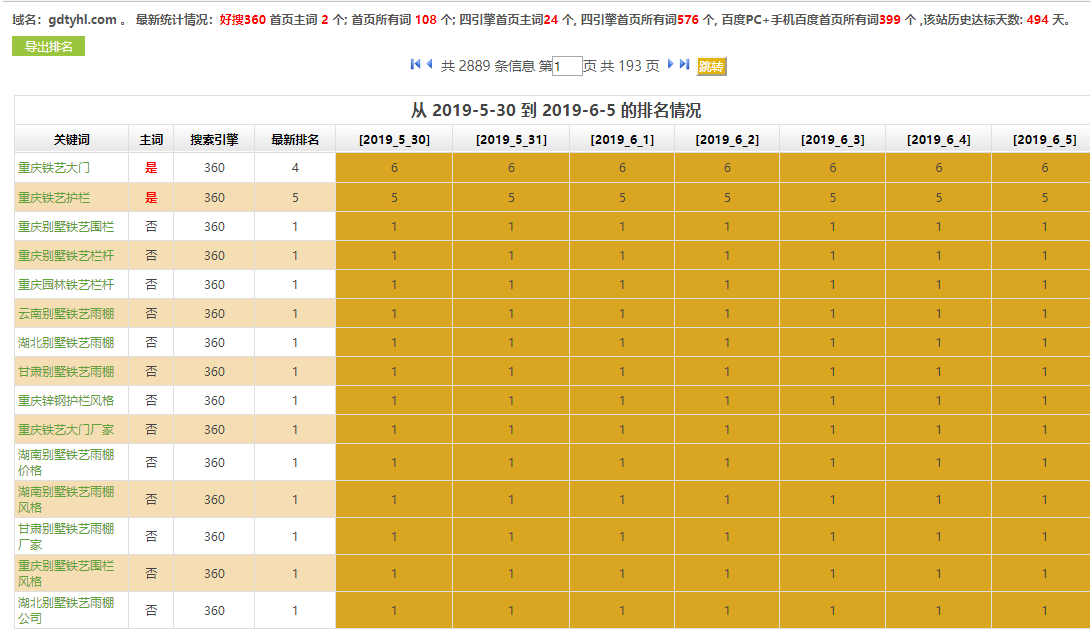Screen dimensions: 1090x629
Task: Click the 搜索引擎 column header
Action: [214, 140]
